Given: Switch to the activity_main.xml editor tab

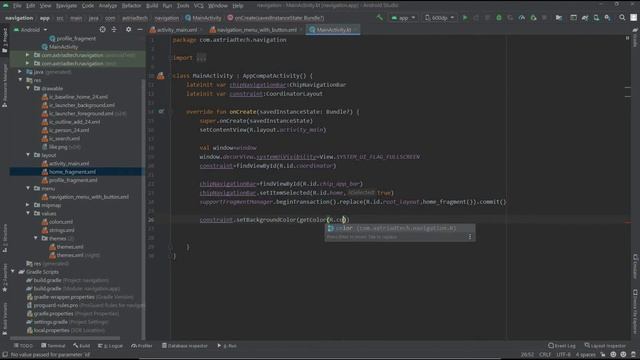Looking at the screenshot, I should (x=176, y=30).
